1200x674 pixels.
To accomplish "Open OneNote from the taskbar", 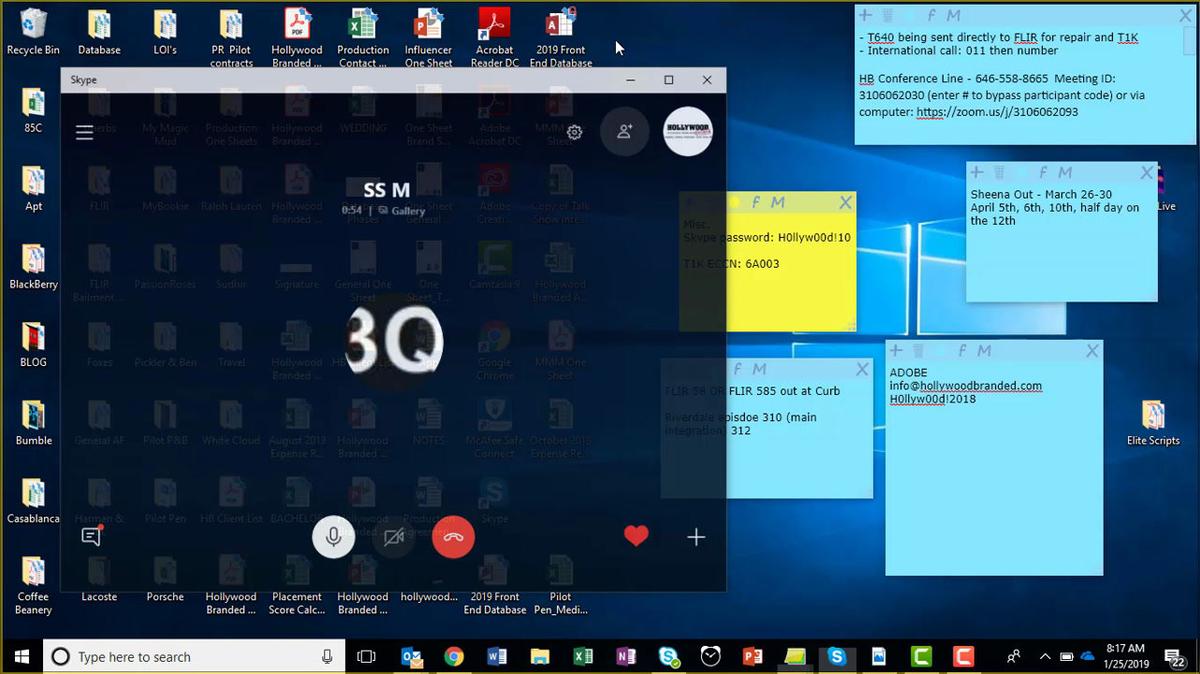I will pos(626,656).
